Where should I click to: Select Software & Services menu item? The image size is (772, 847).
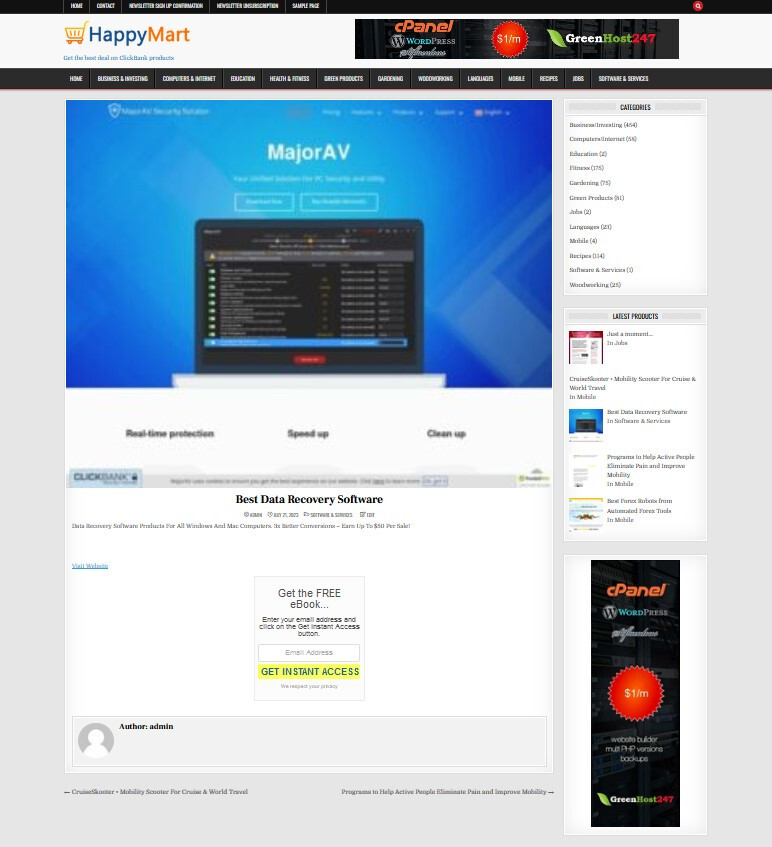pos(623,78)
